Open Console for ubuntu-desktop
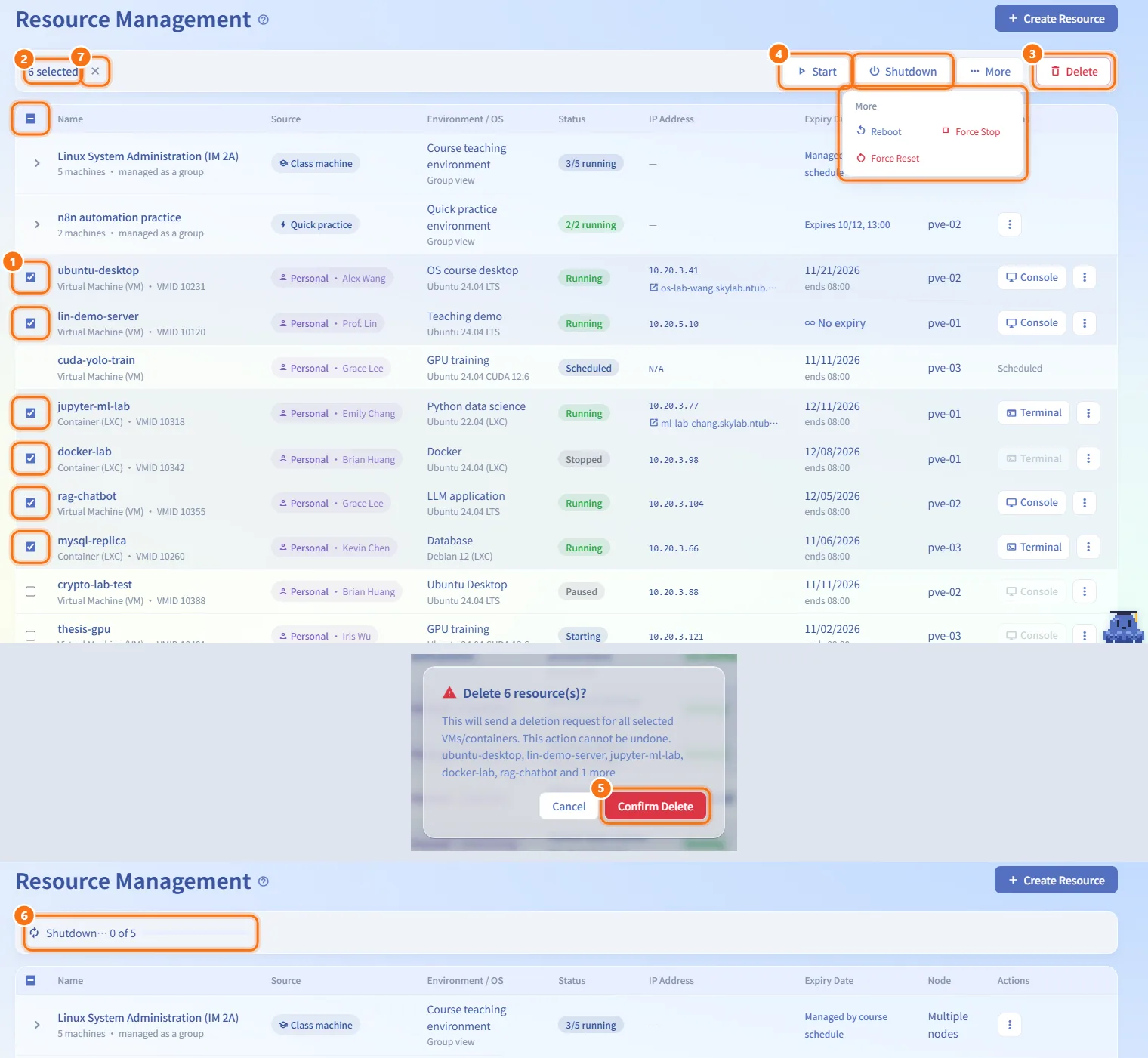Screen dimensions: 1148x1058 click(1032, 277)
